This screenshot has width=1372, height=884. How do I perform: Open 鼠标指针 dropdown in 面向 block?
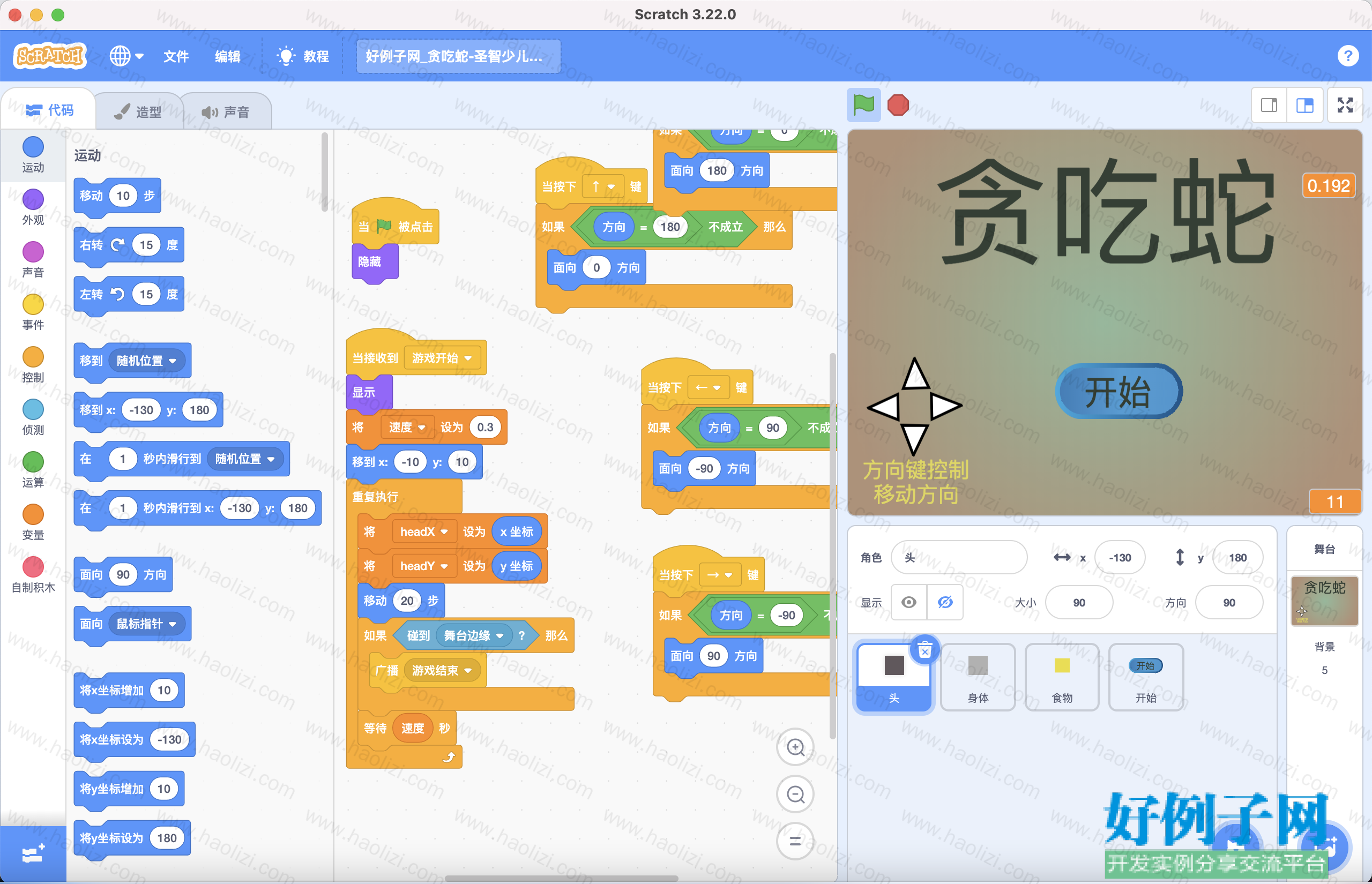pyautogui.click(x=146, y=624)
